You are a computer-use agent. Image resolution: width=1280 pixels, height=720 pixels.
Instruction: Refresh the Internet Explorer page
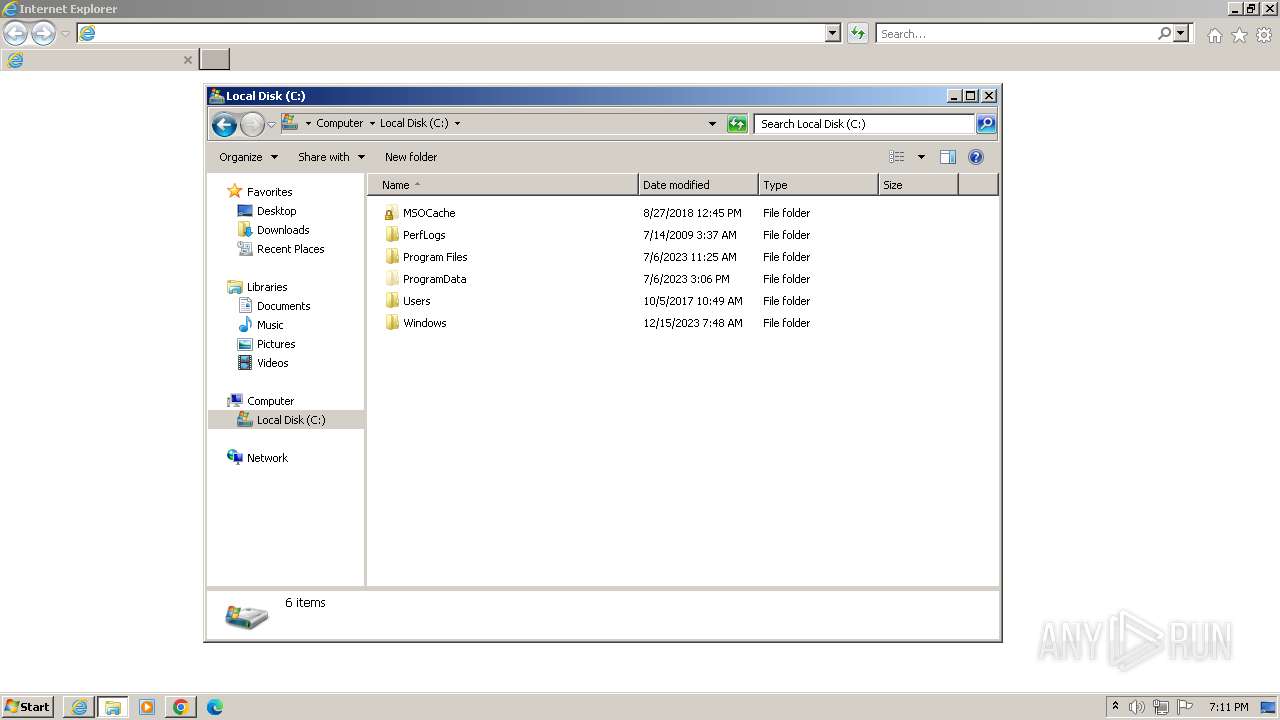pyautogui.click(x=857, y=33)
